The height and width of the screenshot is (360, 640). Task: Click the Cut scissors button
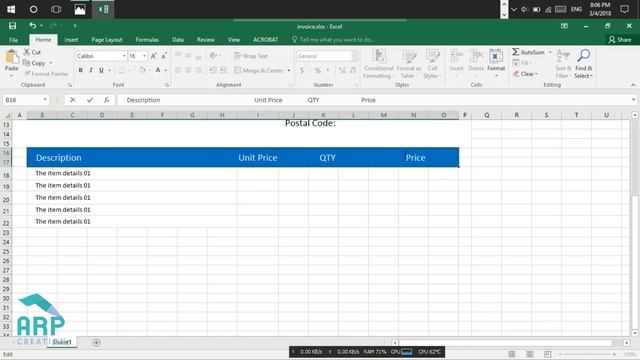click(32, 52)
